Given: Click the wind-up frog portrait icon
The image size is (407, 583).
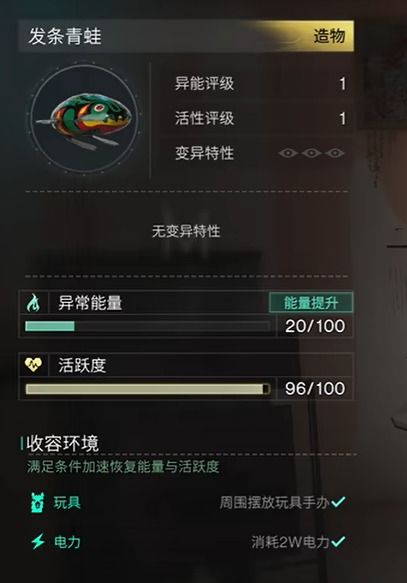Looking at the screenshot, I should (84, 119).
